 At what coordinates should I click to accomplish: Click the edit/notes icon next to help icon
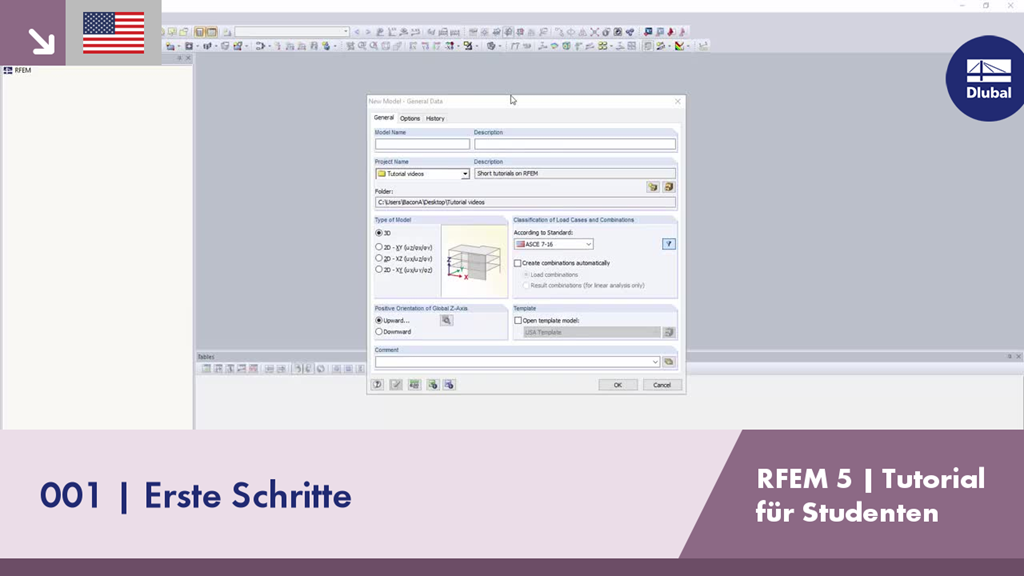(396, 385)
